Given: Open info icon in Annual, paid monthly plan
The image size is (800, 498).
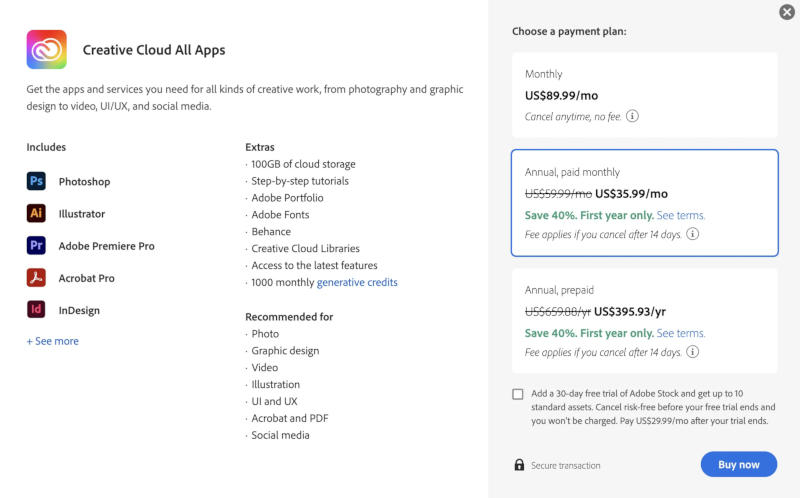Looking at the screenshot, I should [x=692, y=234].
